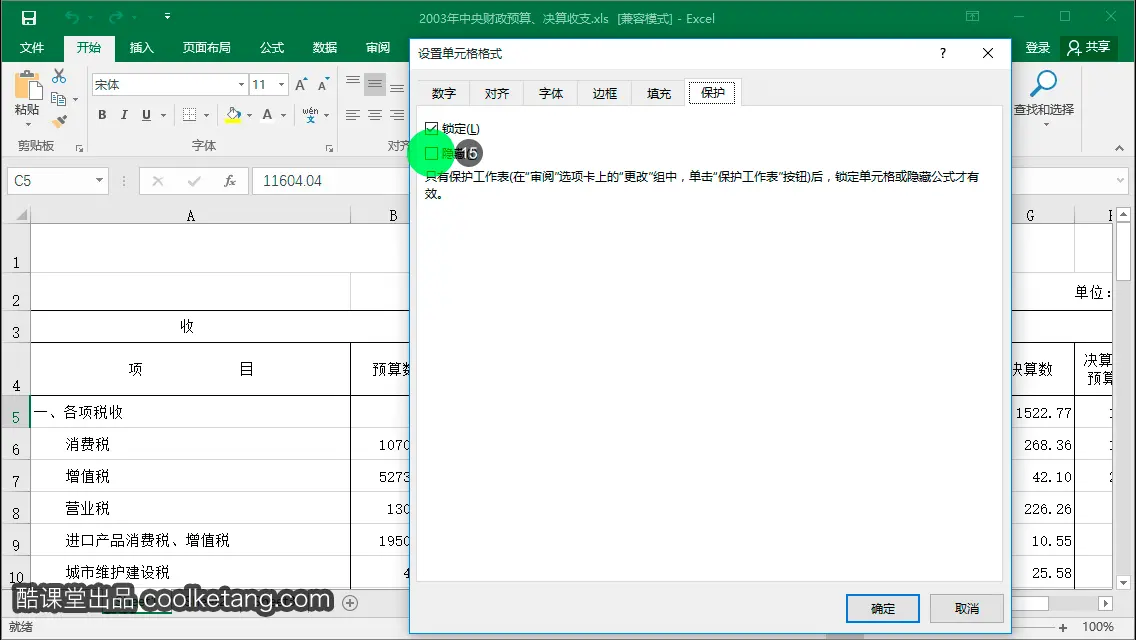Open the Fill (填充) tab in dialog

[659, 93]
